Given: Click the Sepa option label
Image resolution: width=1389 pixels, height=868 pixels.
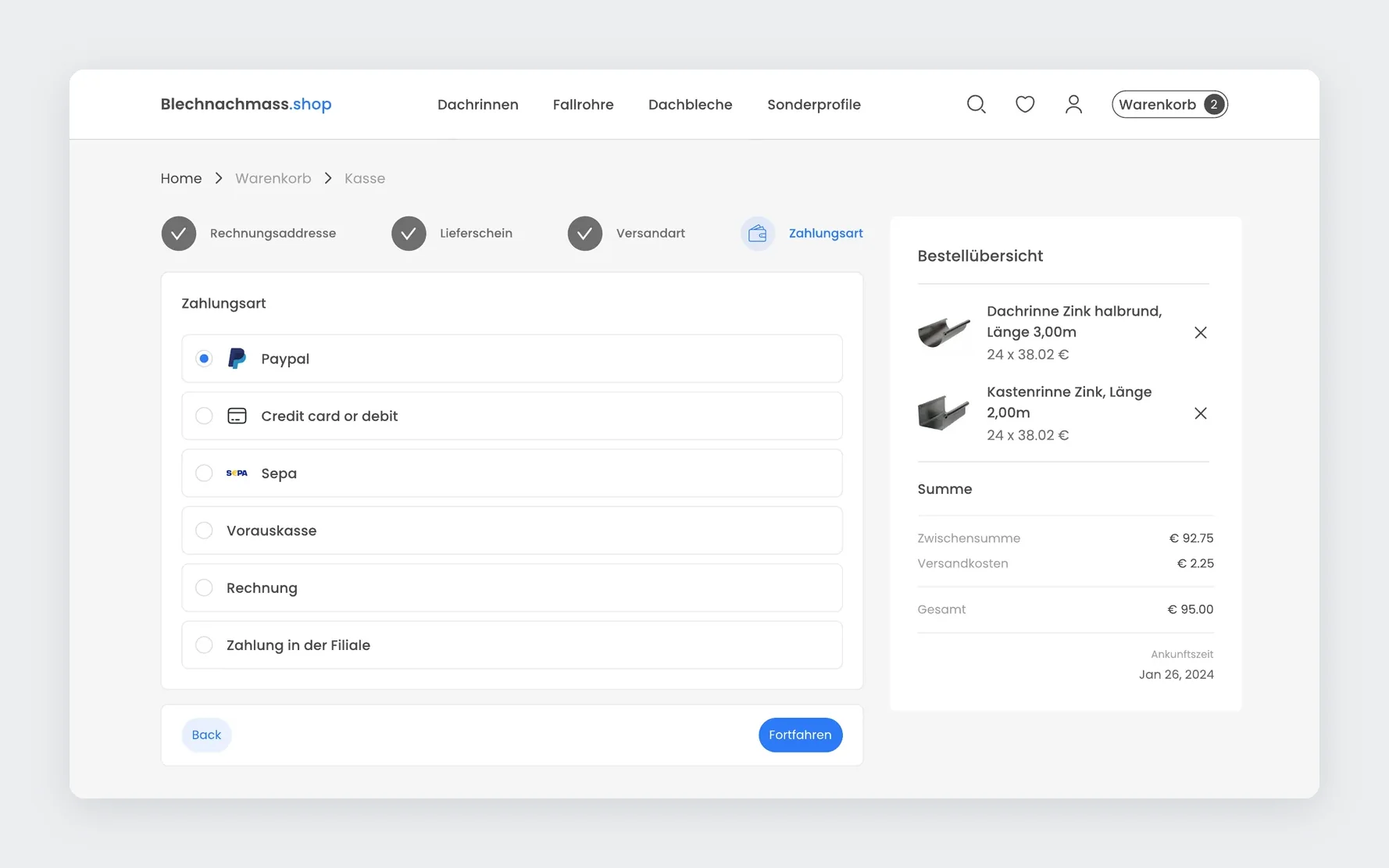Looking at the screenshot, I should tap(279, 473).
